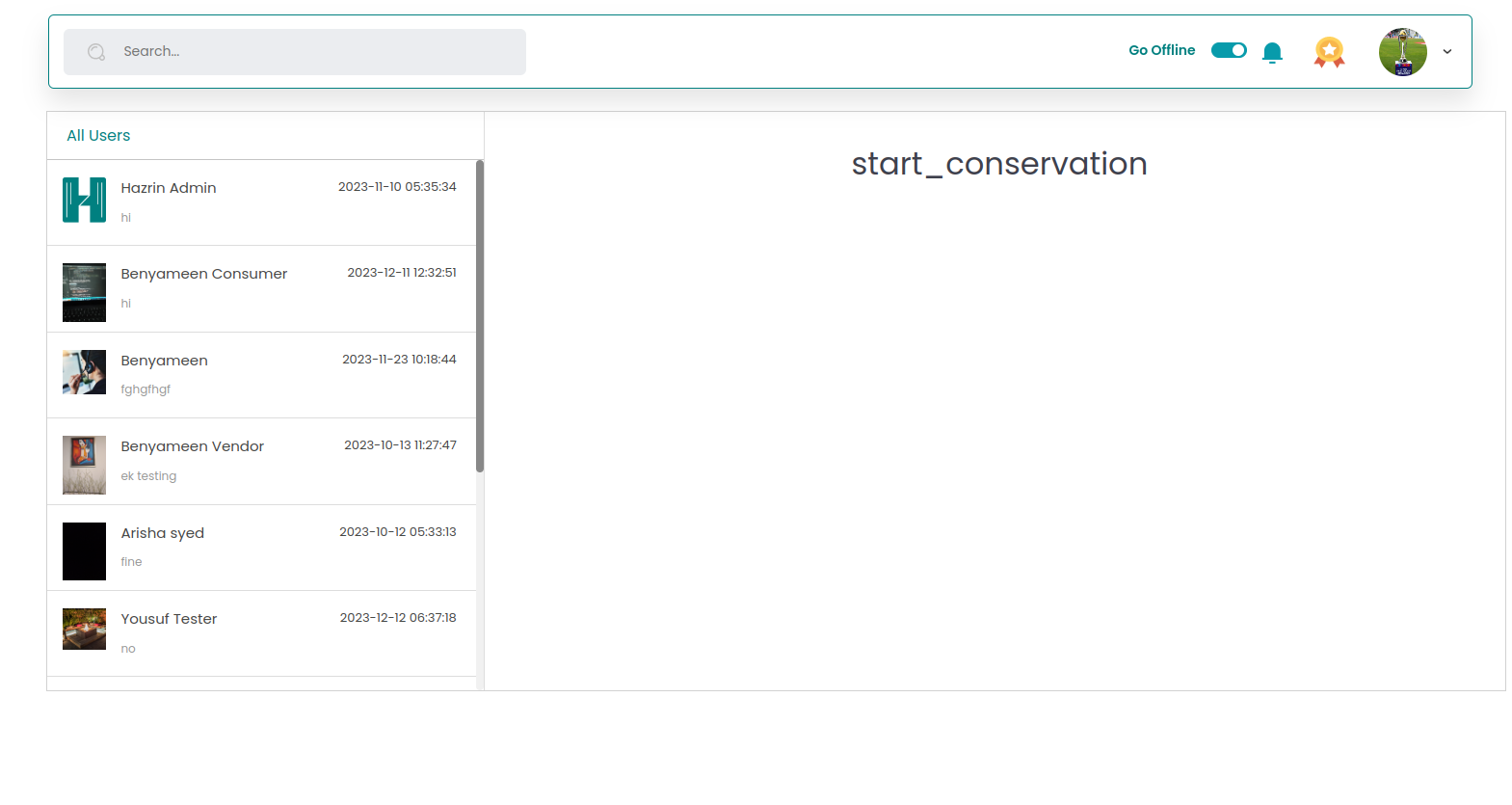Click the search magnifier icon
Viewport: 1512px width, 805px height.
(96, 52)
